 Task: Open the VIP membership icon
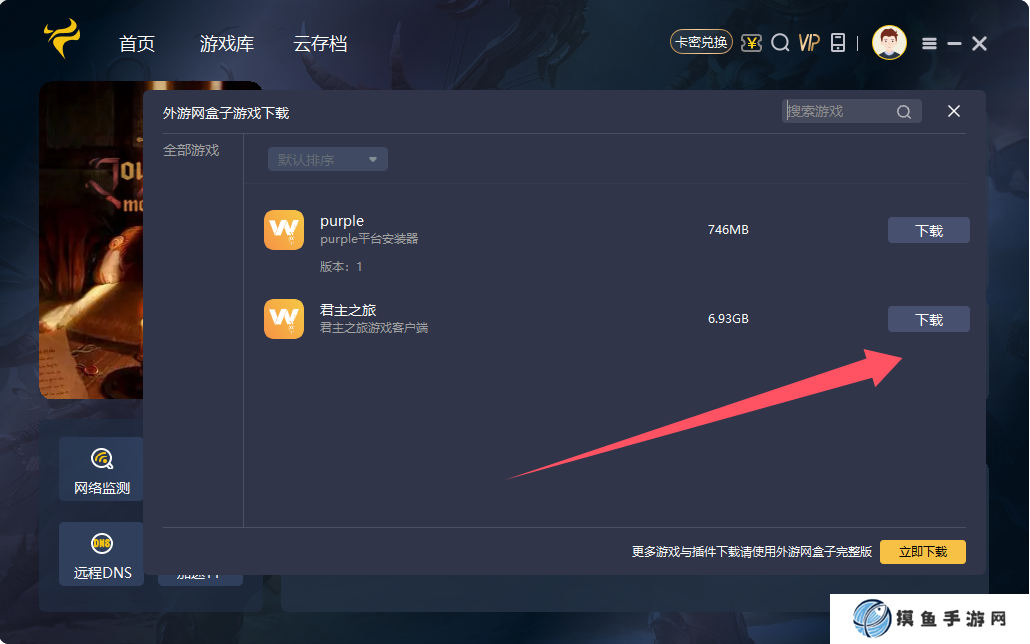(808, 43)
